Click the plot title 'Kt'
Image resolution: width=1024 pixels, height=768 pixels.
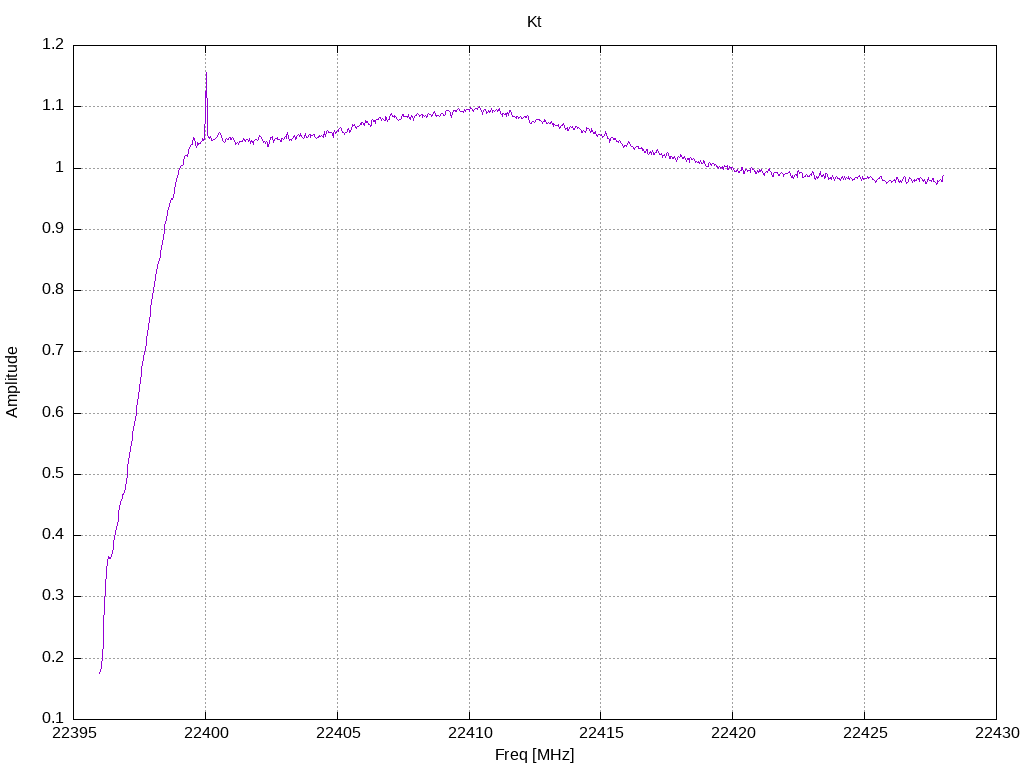[534, 22]
